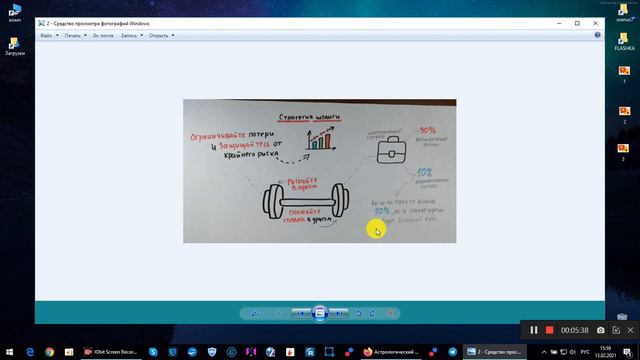This screenshot has width=640, height=360.
Task: Show hidden system tray icons
Action: (x=544, y=352)
